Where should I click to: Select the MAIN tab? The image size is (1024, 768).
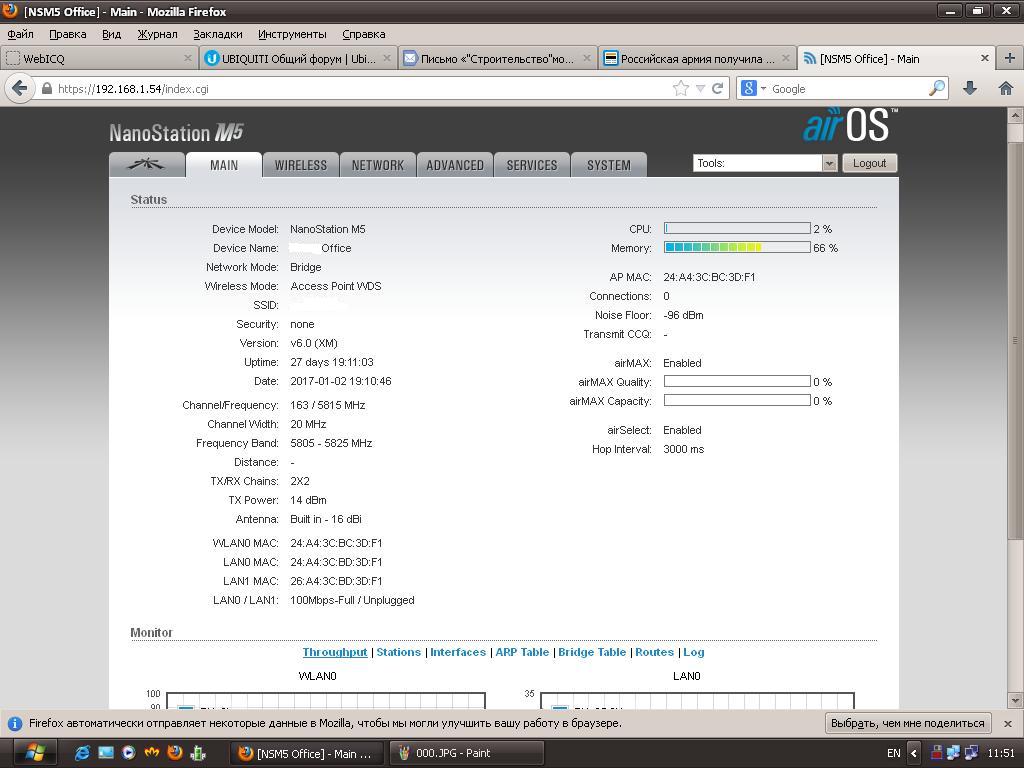click(x=224, y=165)
